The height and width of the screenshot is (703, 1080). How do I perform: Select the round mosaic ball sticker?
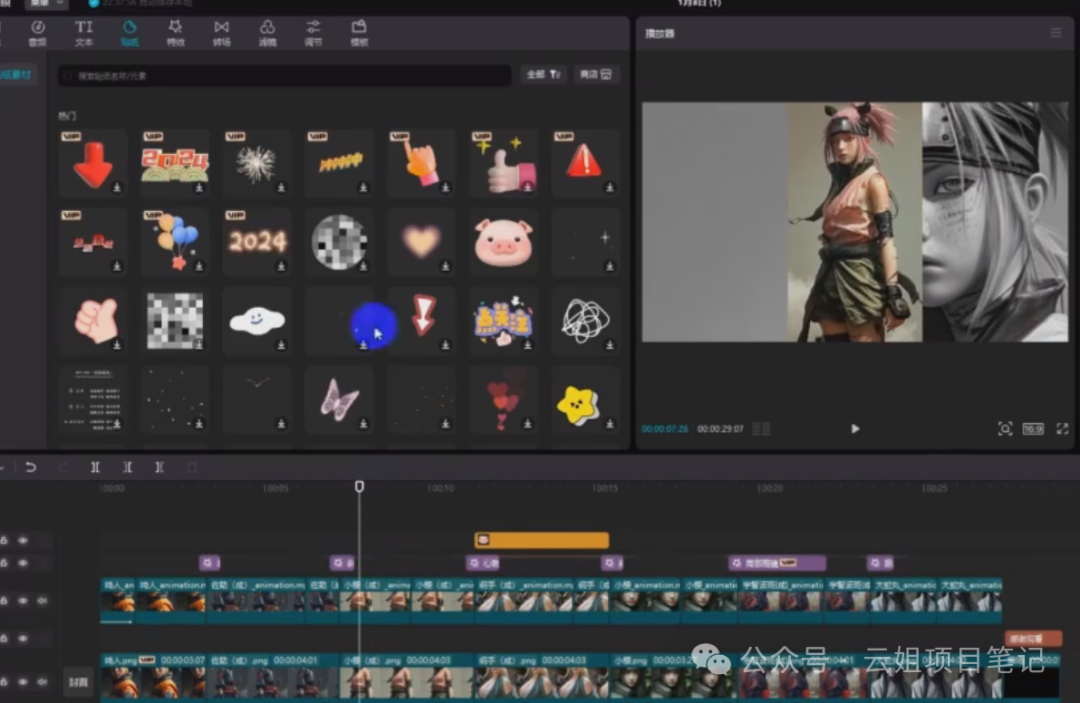pyautogui.click(x=339, y=241)
